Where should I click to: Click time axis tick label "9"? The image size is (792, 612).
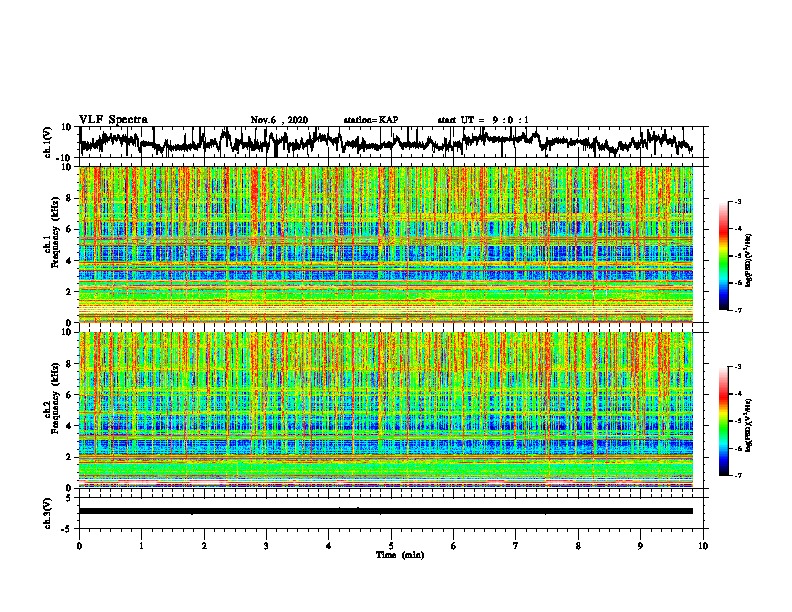640,546
